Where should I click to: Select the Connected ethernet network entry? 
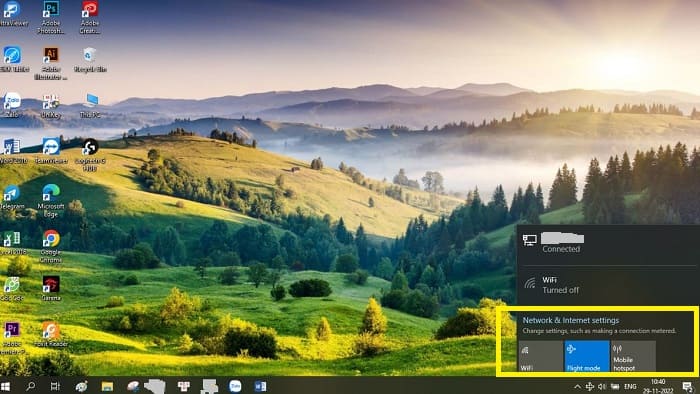tap(608, 244)
